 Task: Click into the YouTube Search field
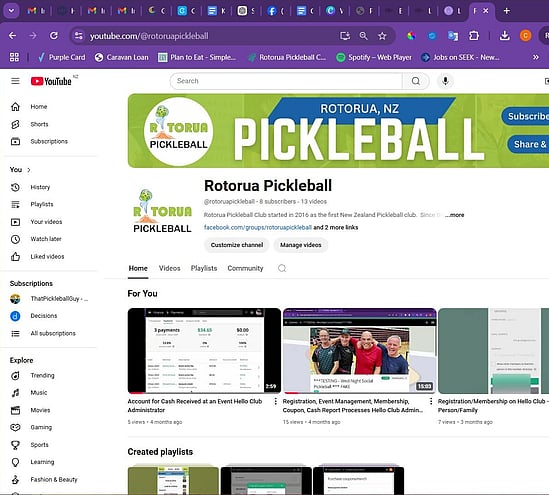(x=286, y=81)
